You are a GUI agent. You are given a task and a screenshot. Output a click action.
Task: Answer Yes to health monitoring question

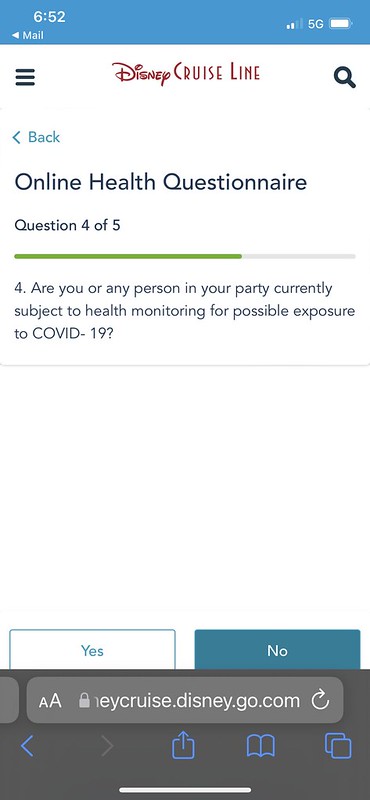tap(92, 650)
